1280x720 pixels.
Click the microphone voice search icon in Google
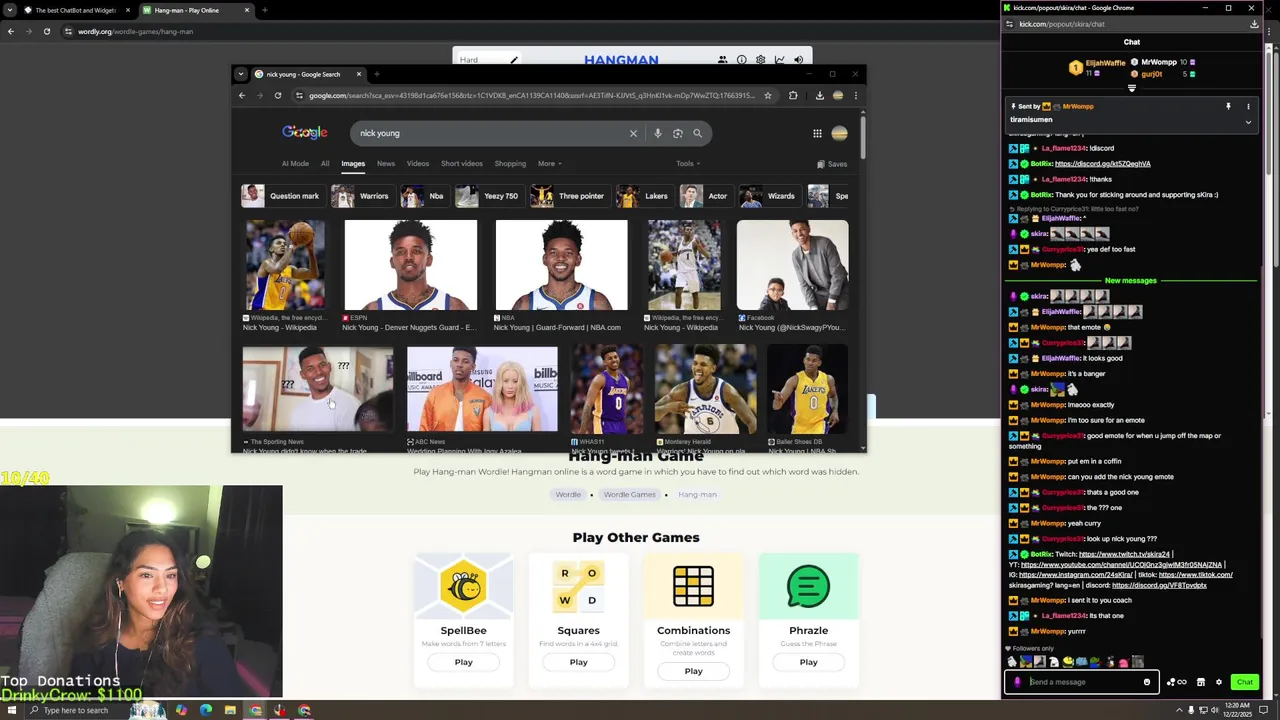pos(657,133)
